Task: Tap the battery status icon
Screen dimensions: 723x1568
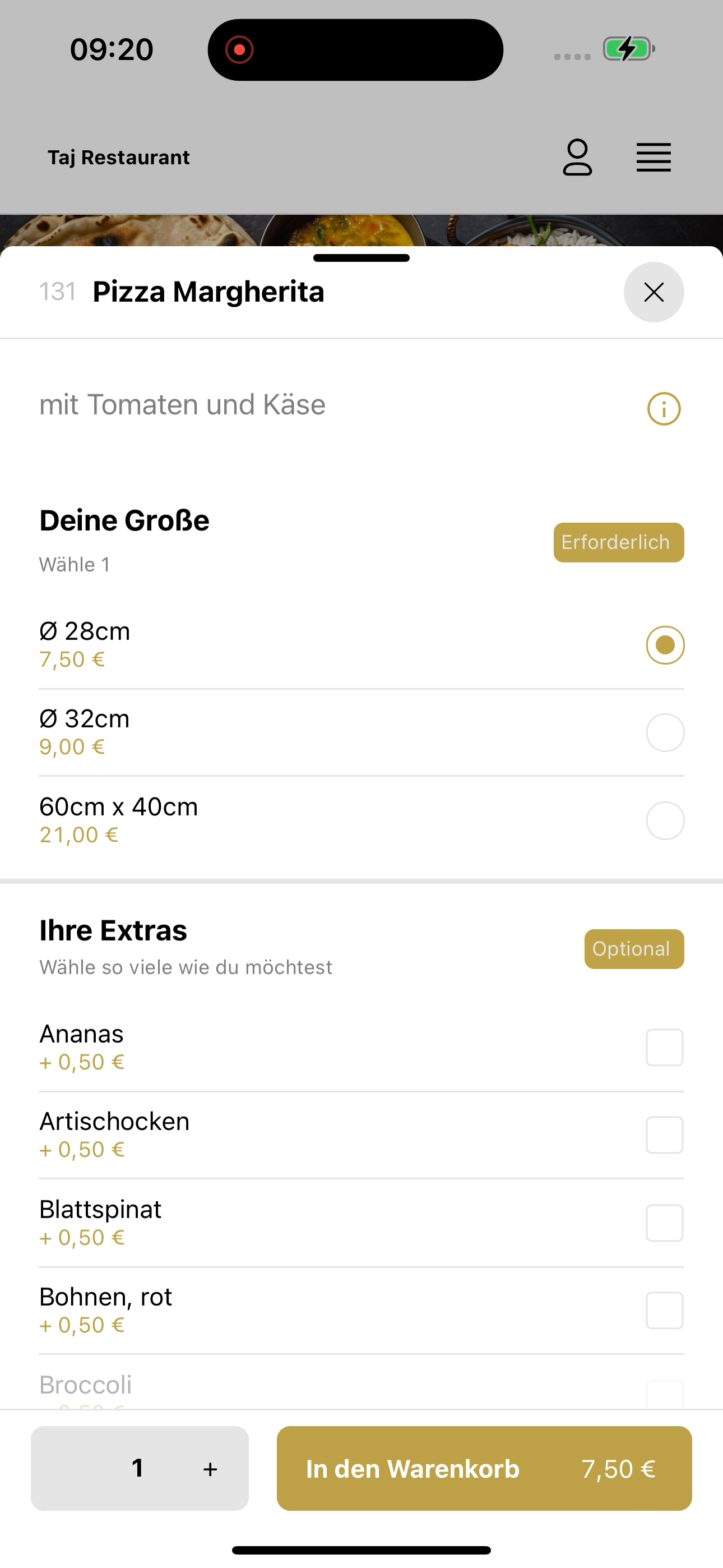Action: [x=629, y=49]
